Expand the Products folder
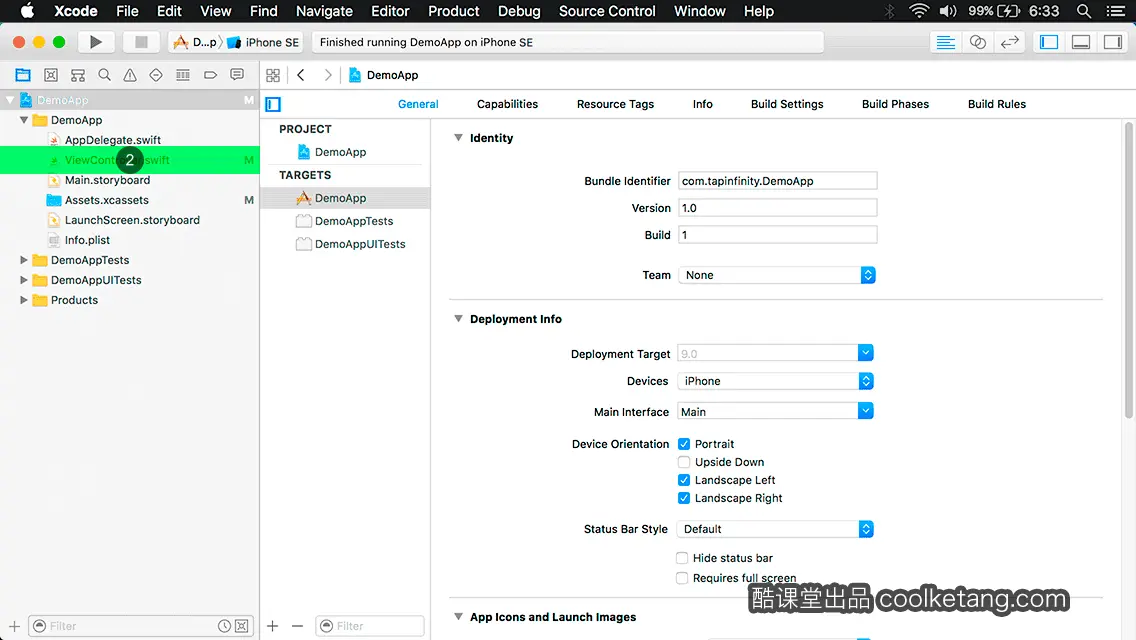The height and width of the screenshot is (640, 1136). click(24, 299)
